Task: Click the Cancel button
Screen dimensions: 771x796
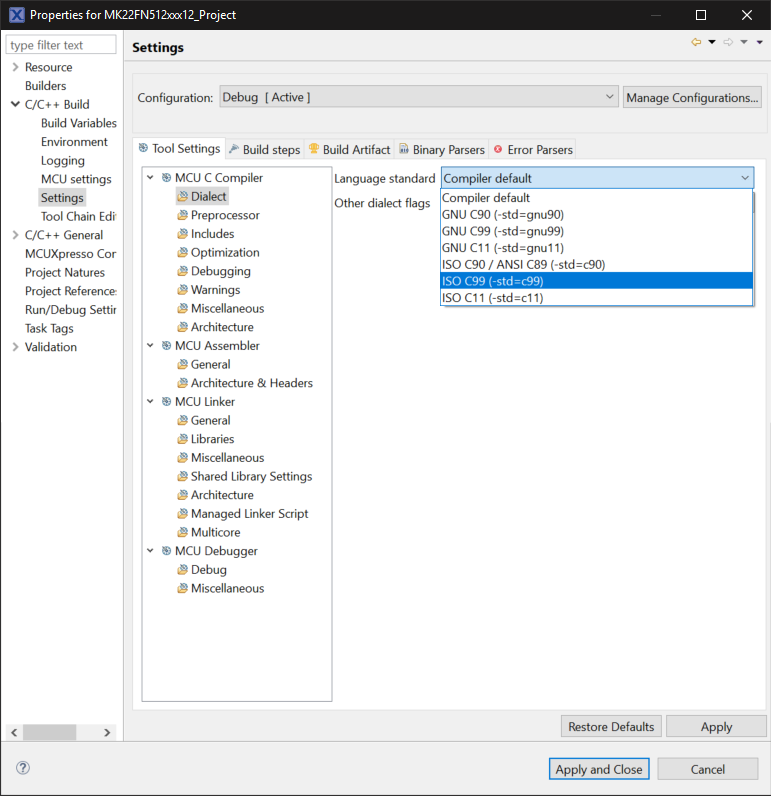Action: coord(708,769)
